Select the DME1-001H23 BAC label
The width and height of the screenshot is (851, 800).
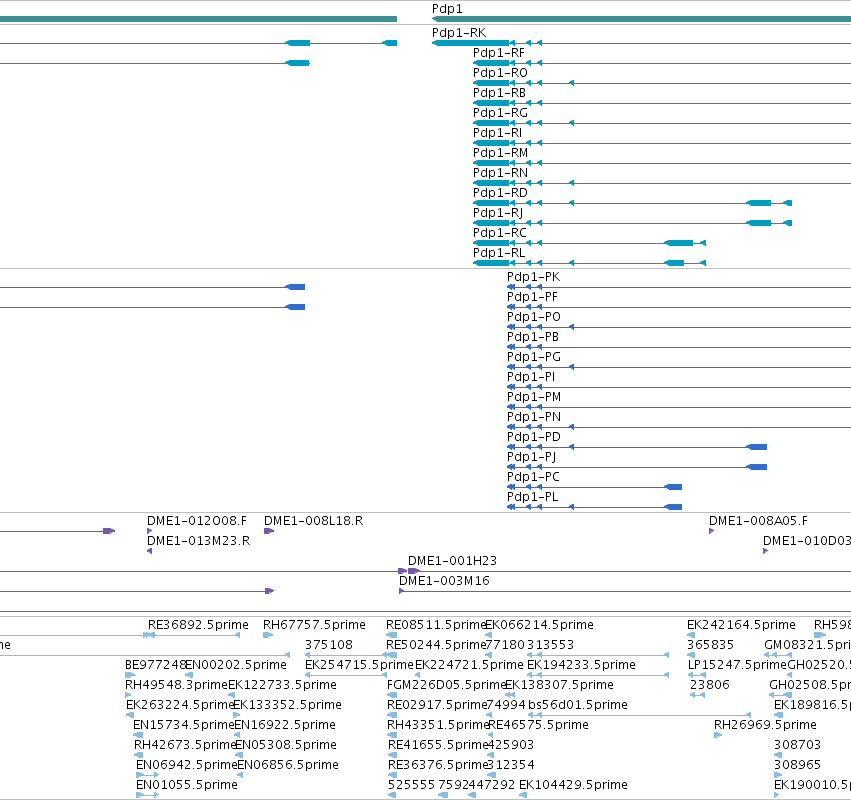point(452,561)
